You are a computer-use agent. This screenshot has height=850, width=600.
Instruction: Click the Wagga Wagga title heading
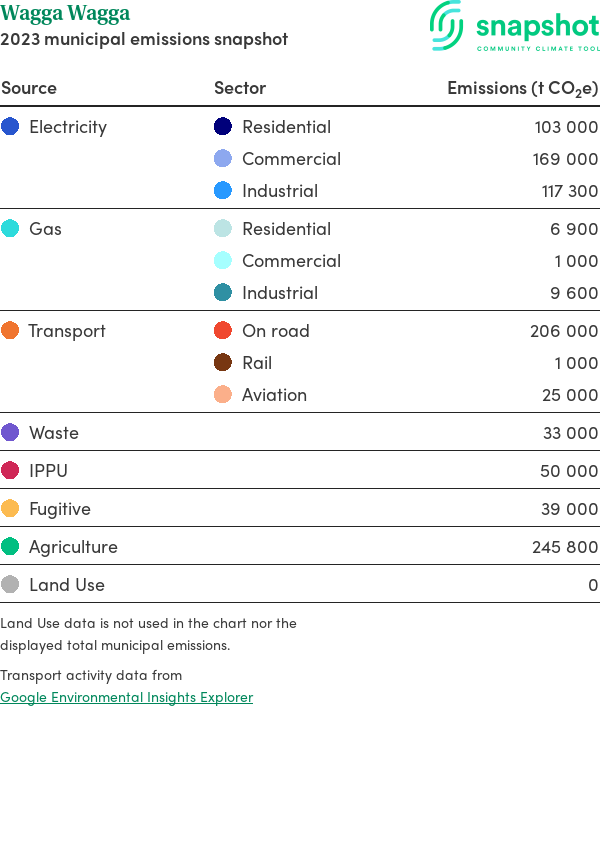coord(65,14)
